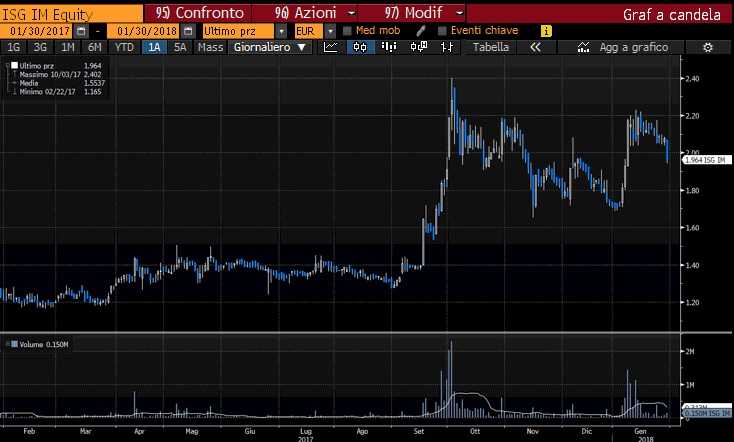Expand the 96) Azioni dropdown arrow

(x=352, y=13)
